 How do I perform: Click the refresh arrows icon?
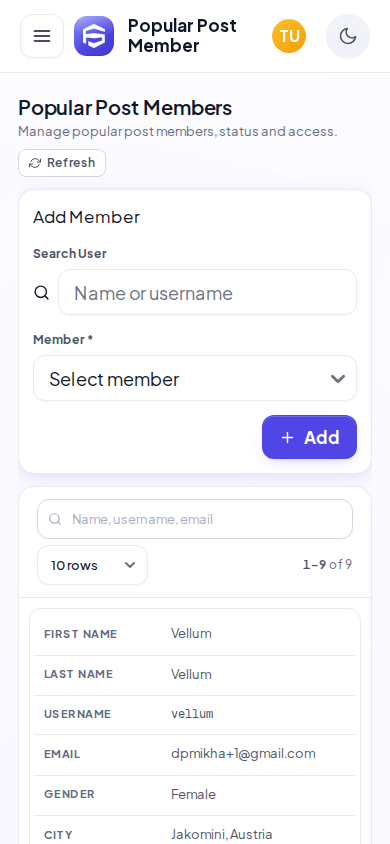tap(35, 163)
